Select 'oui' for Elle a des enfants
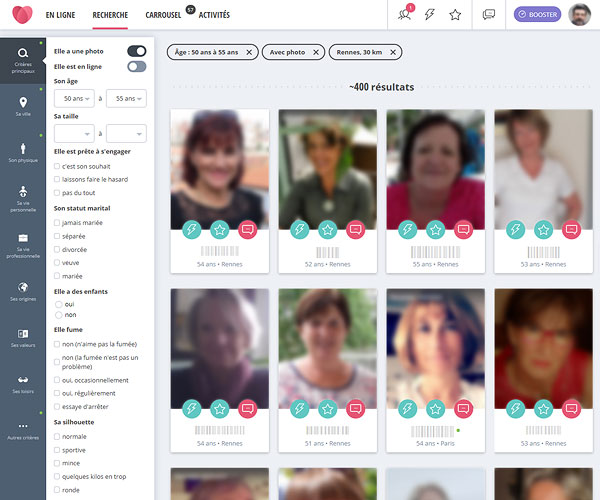This screenshot has width=600, height=500. (59, 304)
